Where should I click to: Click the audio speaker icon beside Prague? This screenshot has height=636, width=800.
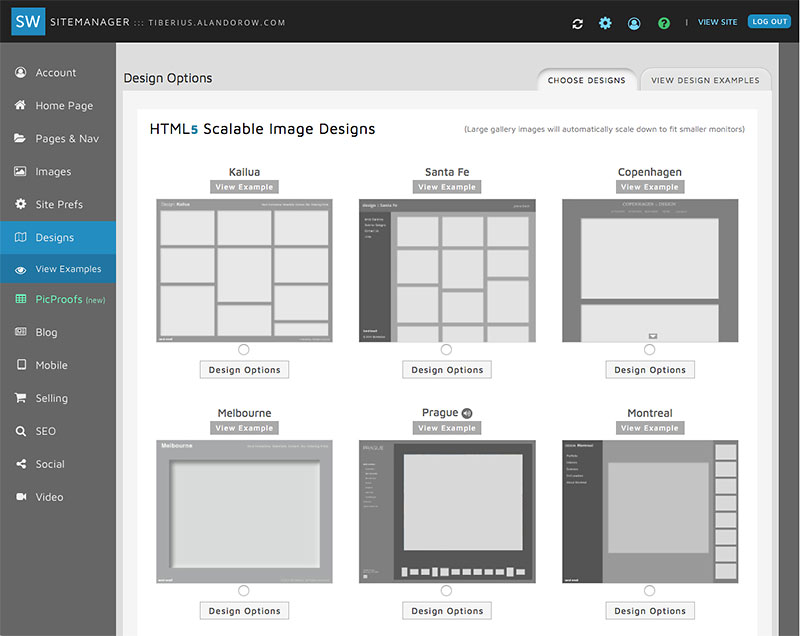click(467, 413)
